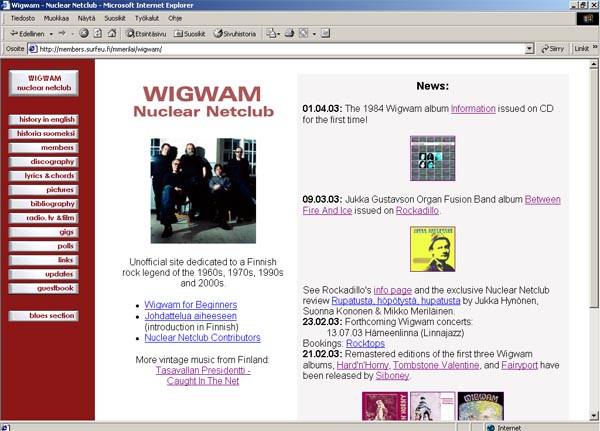The width and height of the screenshot is (600, 431).
Task: Open the links sidebar button
Action: coord(44,260)
